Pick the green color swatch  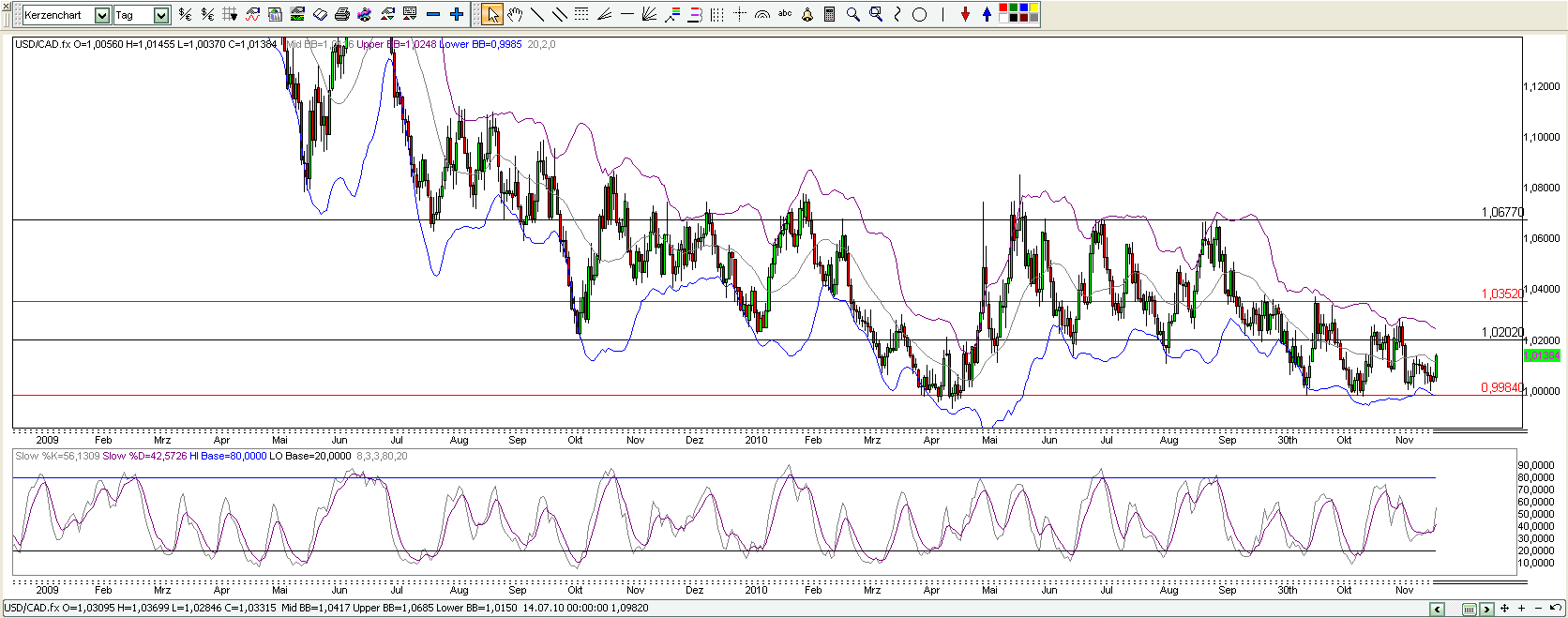(1013, 8)
